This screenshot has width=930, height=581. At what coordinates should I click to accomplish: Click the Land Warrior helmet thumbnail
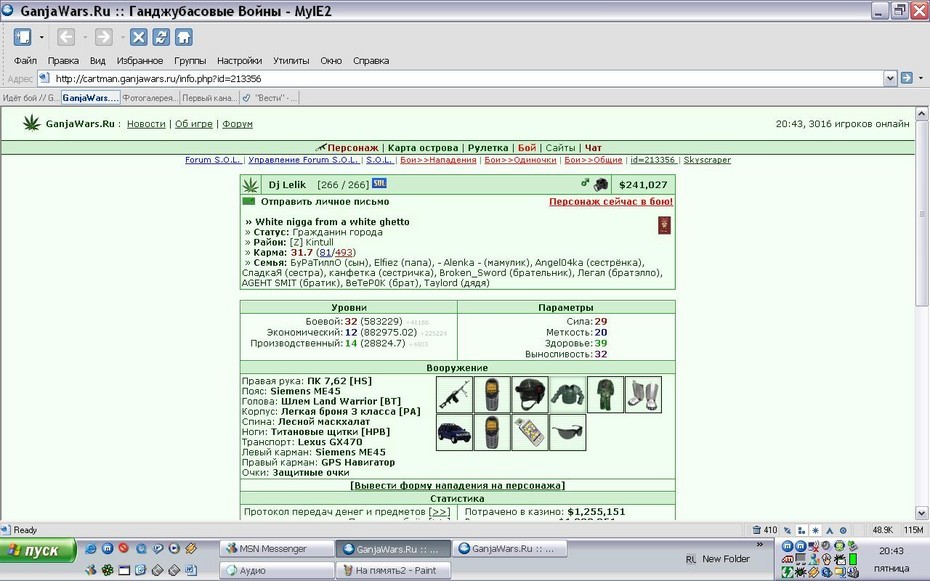[530, 394]
